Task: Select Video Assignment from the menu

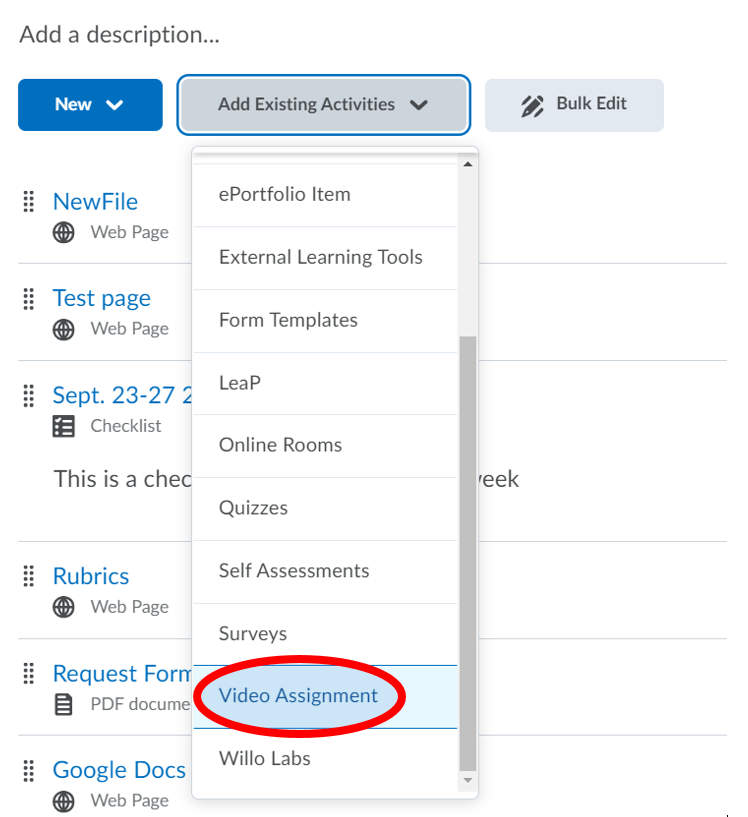Action: pyautogui.click(x=299, y=696)
